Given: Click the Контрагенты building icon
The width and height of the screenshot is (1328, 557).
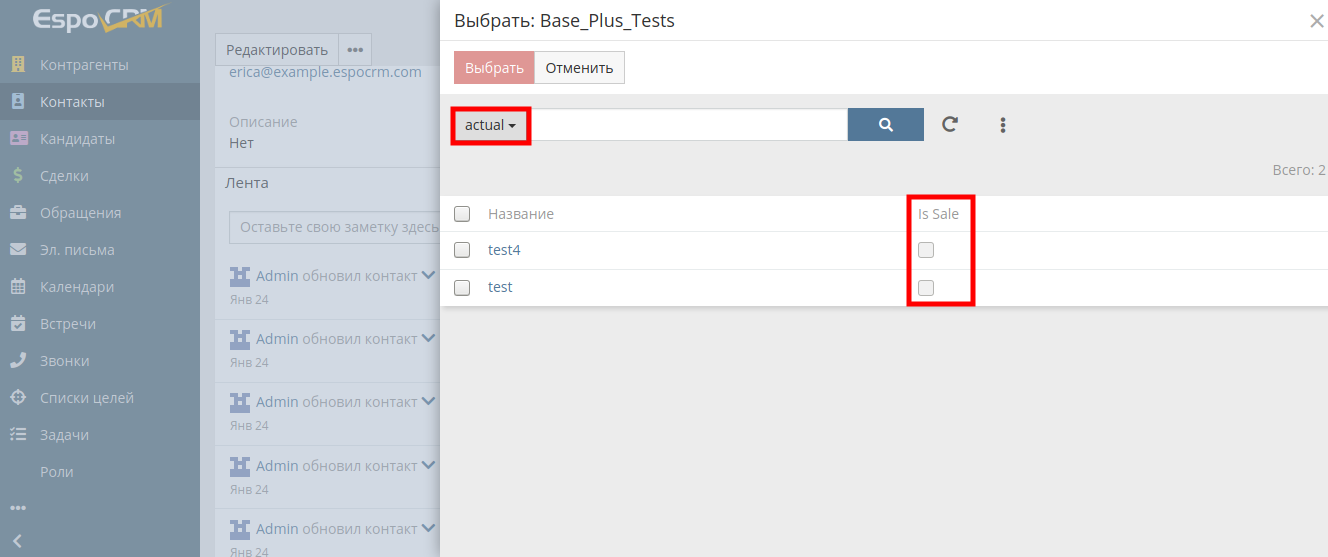Looking at the screenshot, I should click(x=18, y=65).
